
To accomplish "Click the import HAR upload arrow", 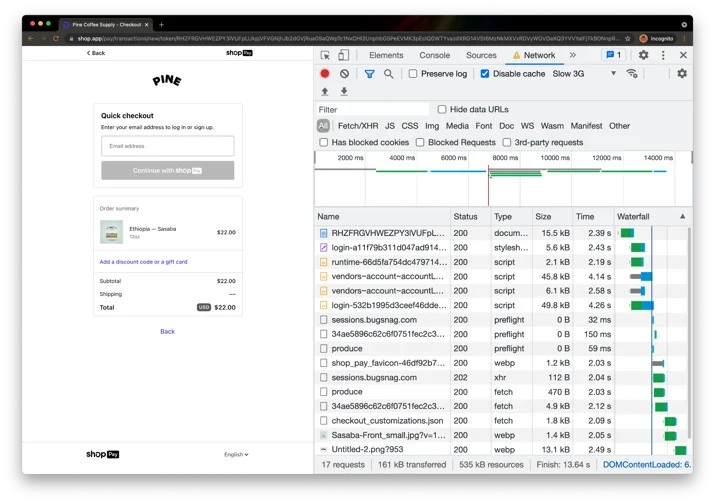I will [x=325, y=92].
